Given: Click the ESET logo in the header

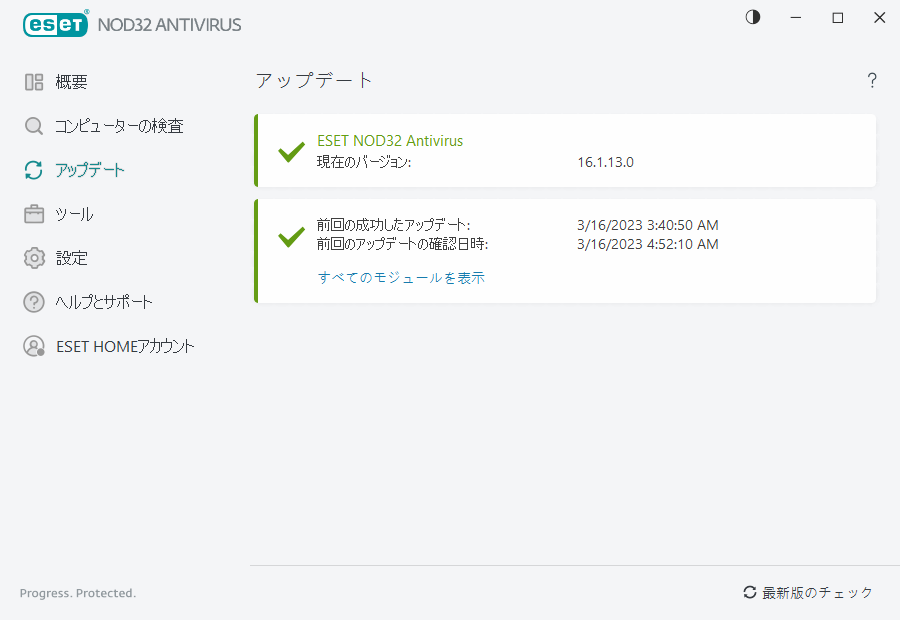Looking at the screenshot, I should (x=56, y=24).
